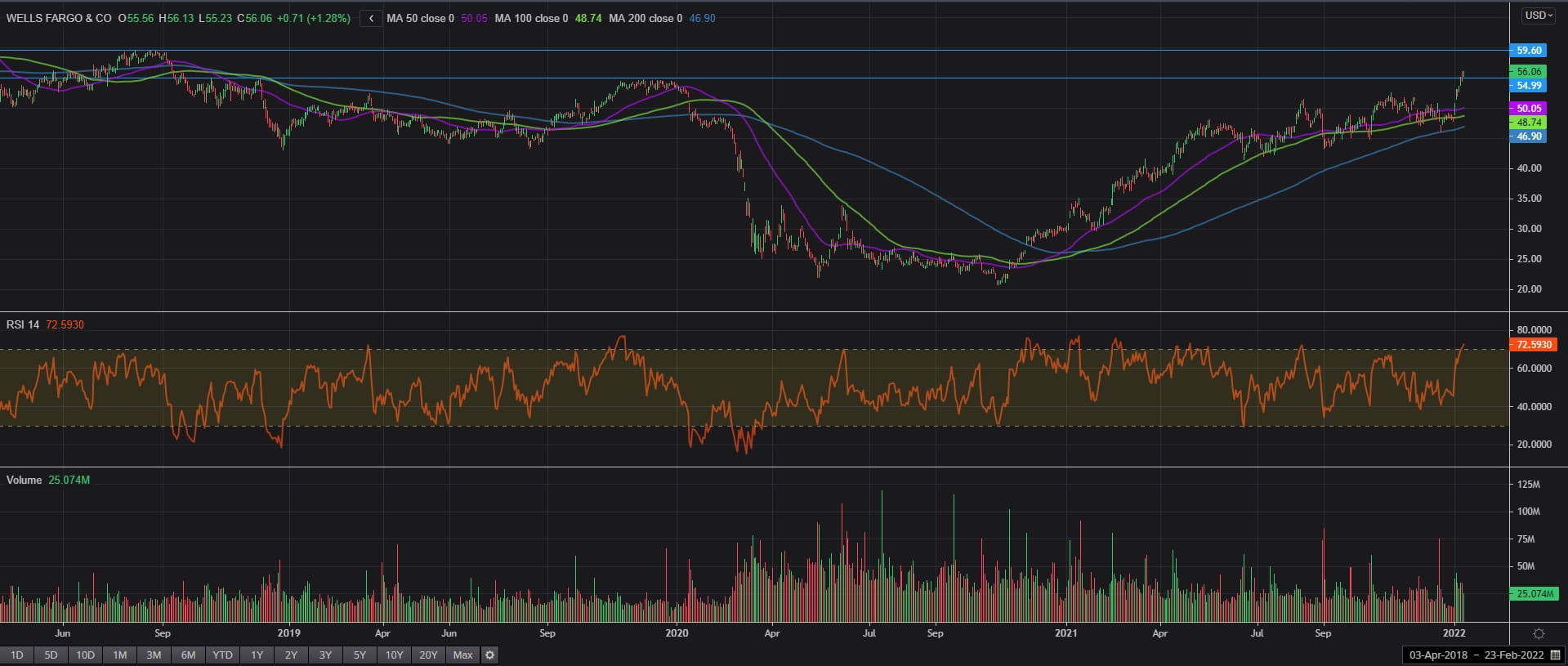Click the purple 50.05 MA price tag
Image resolution: width=1568 pixels, height=666 pixels.
1528,108
